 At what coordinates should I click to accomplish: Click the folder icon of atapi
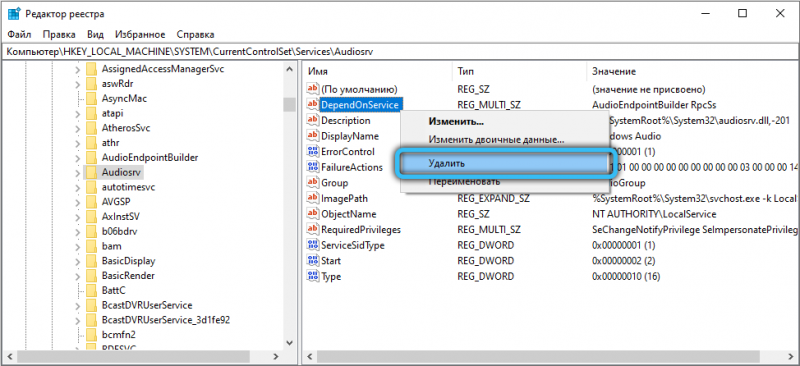click(91, 113)
